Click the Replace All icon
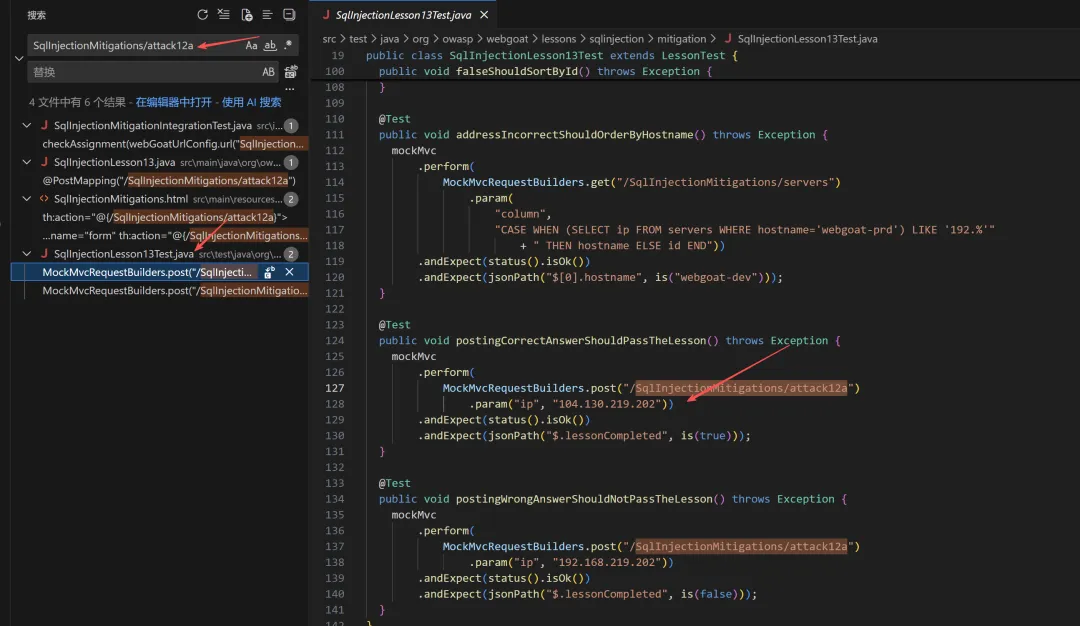Image resolution: width=1080 pixels, height=626 pixels. click(x=291, y=72)
